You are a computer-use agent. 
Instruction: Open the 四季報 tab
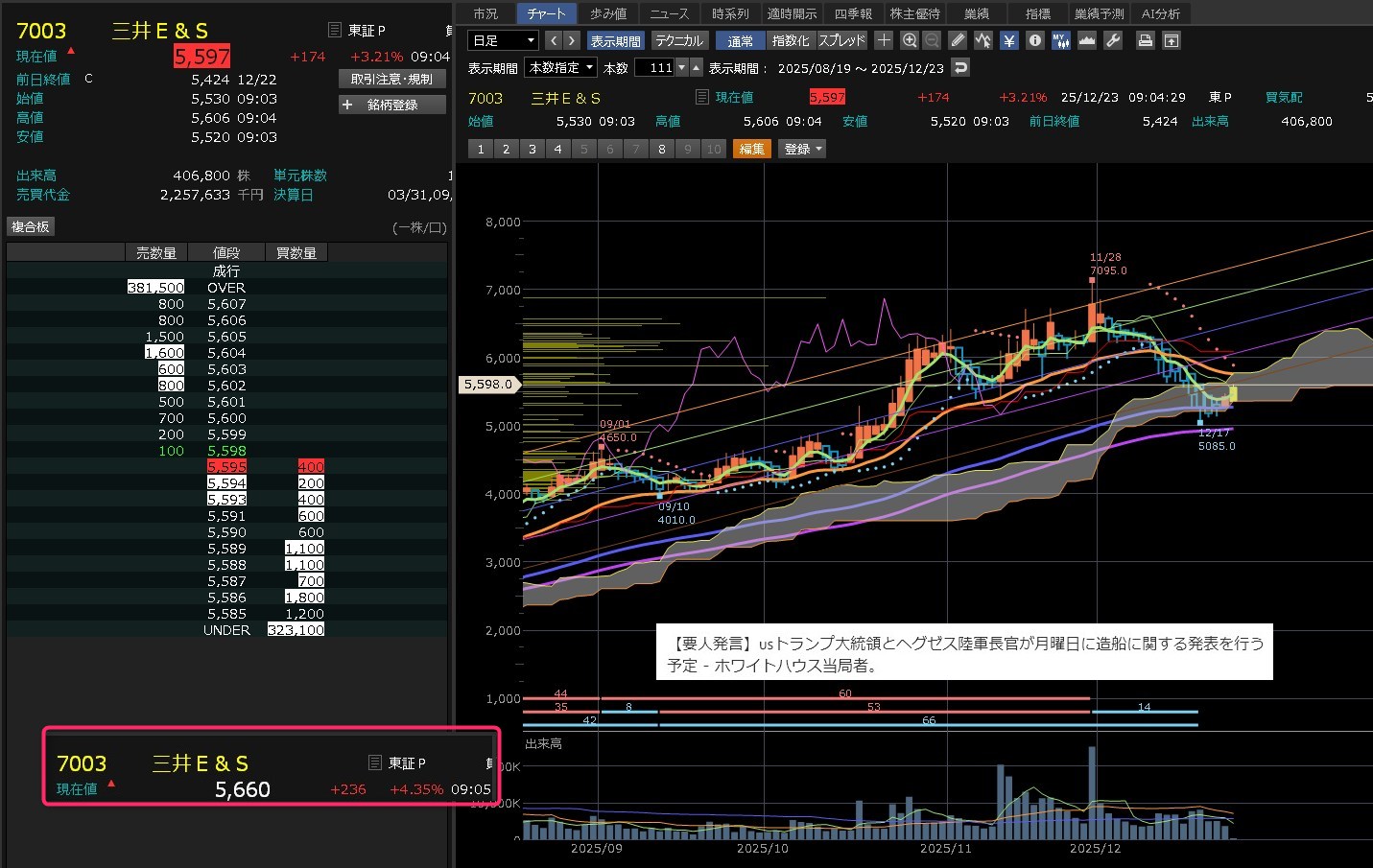pos(853,13)
